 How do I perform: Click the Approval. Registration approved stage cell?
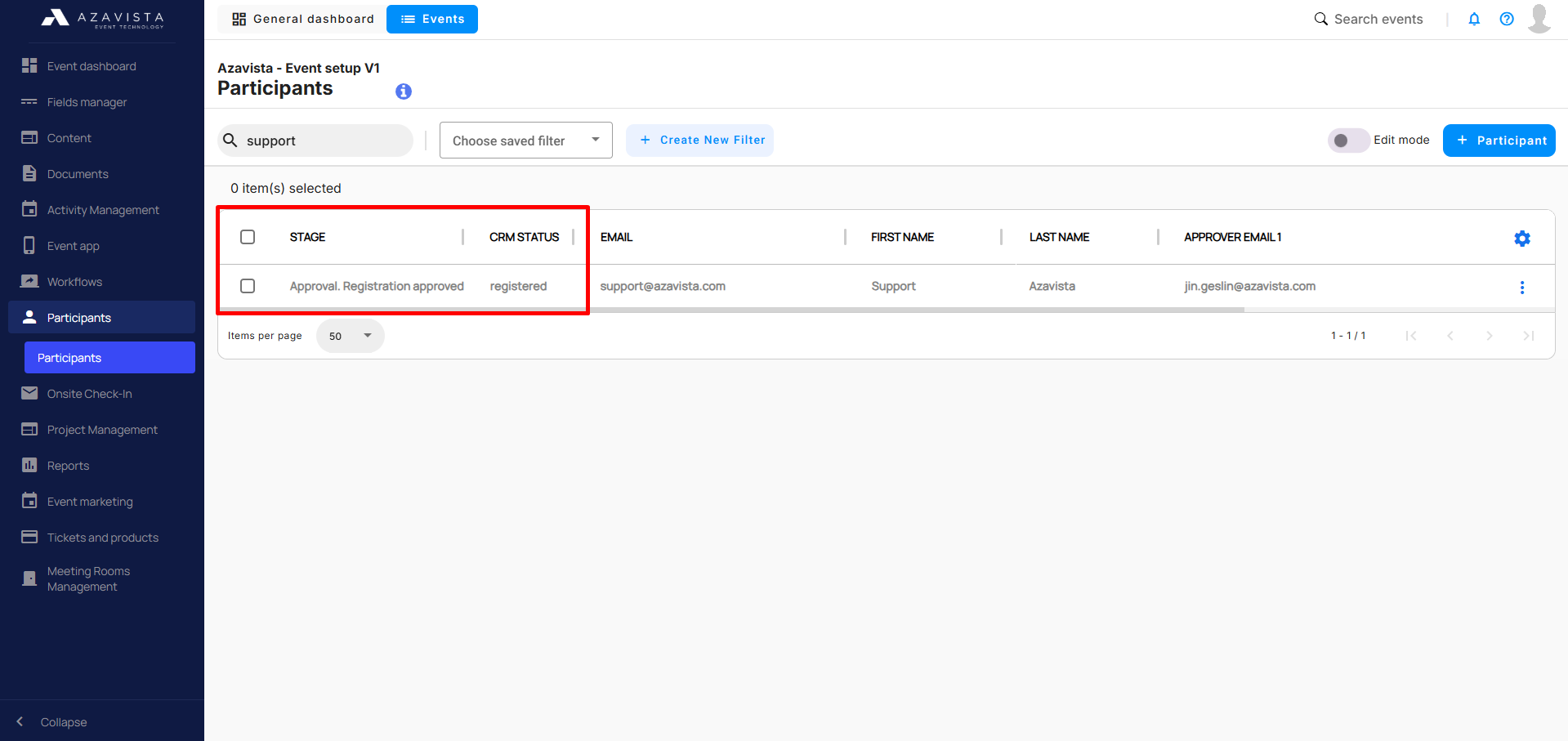[377, 286]
